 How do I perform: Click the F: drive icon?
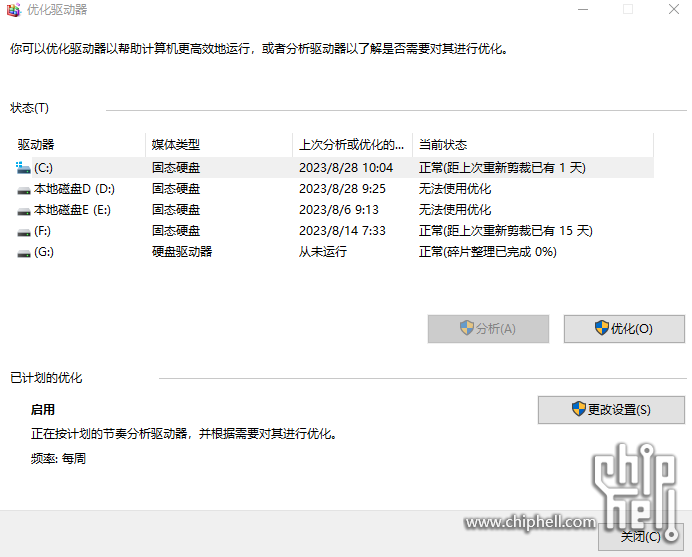pos(23,232)
